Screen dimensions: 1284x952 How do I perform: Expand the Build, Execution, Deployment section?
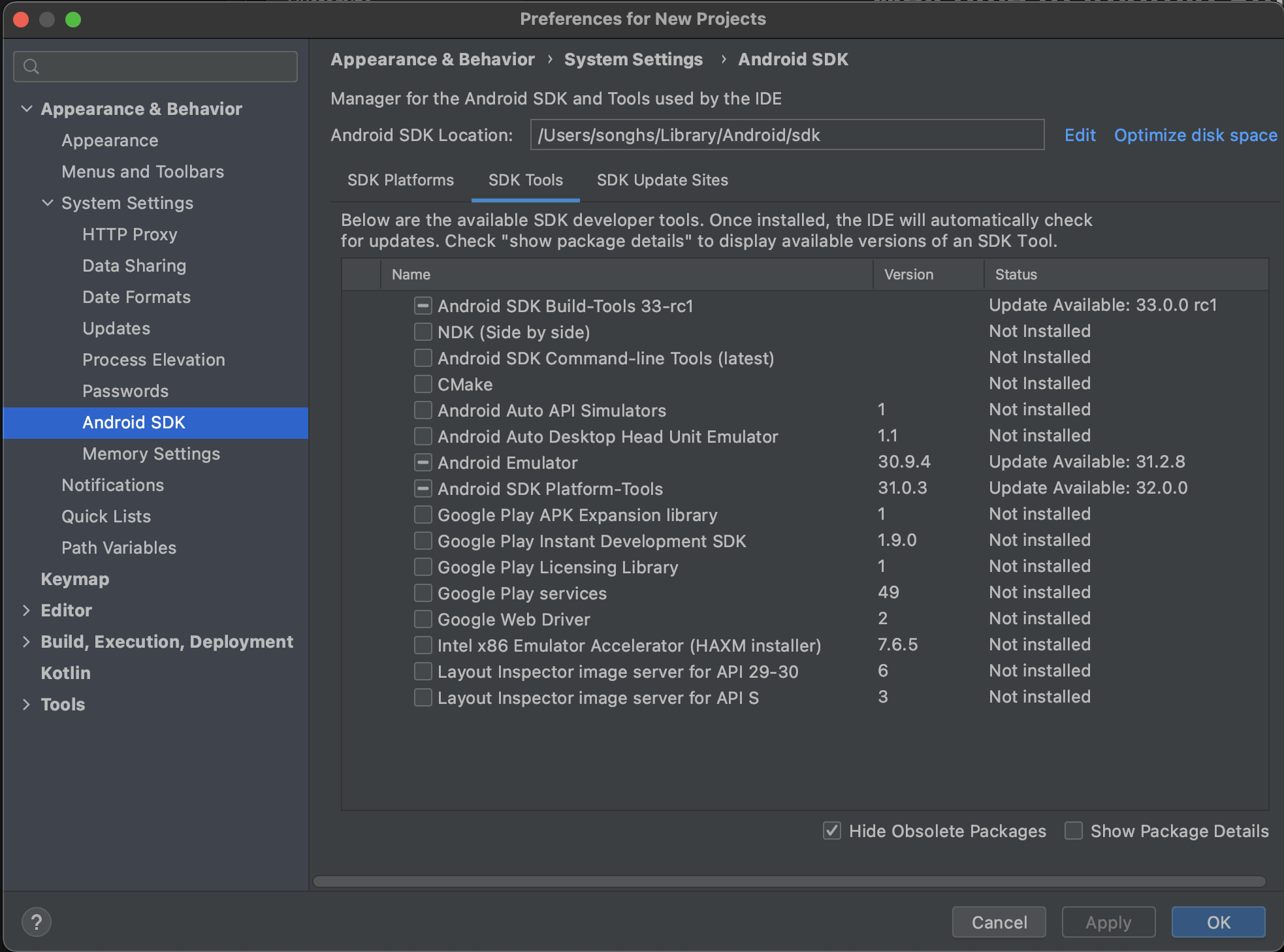tap(27, 642)
